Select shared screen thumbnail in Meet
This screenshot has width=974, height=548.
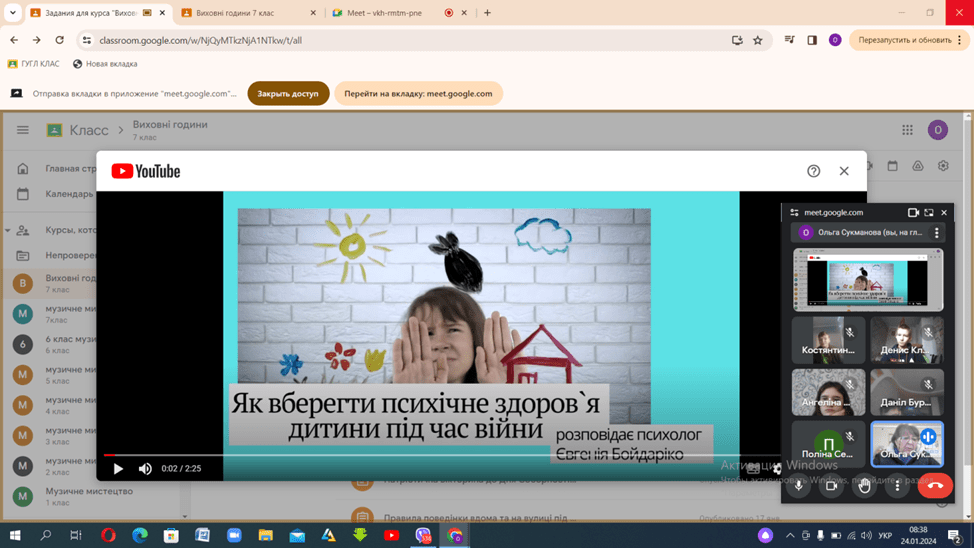[x=868, y=280]
